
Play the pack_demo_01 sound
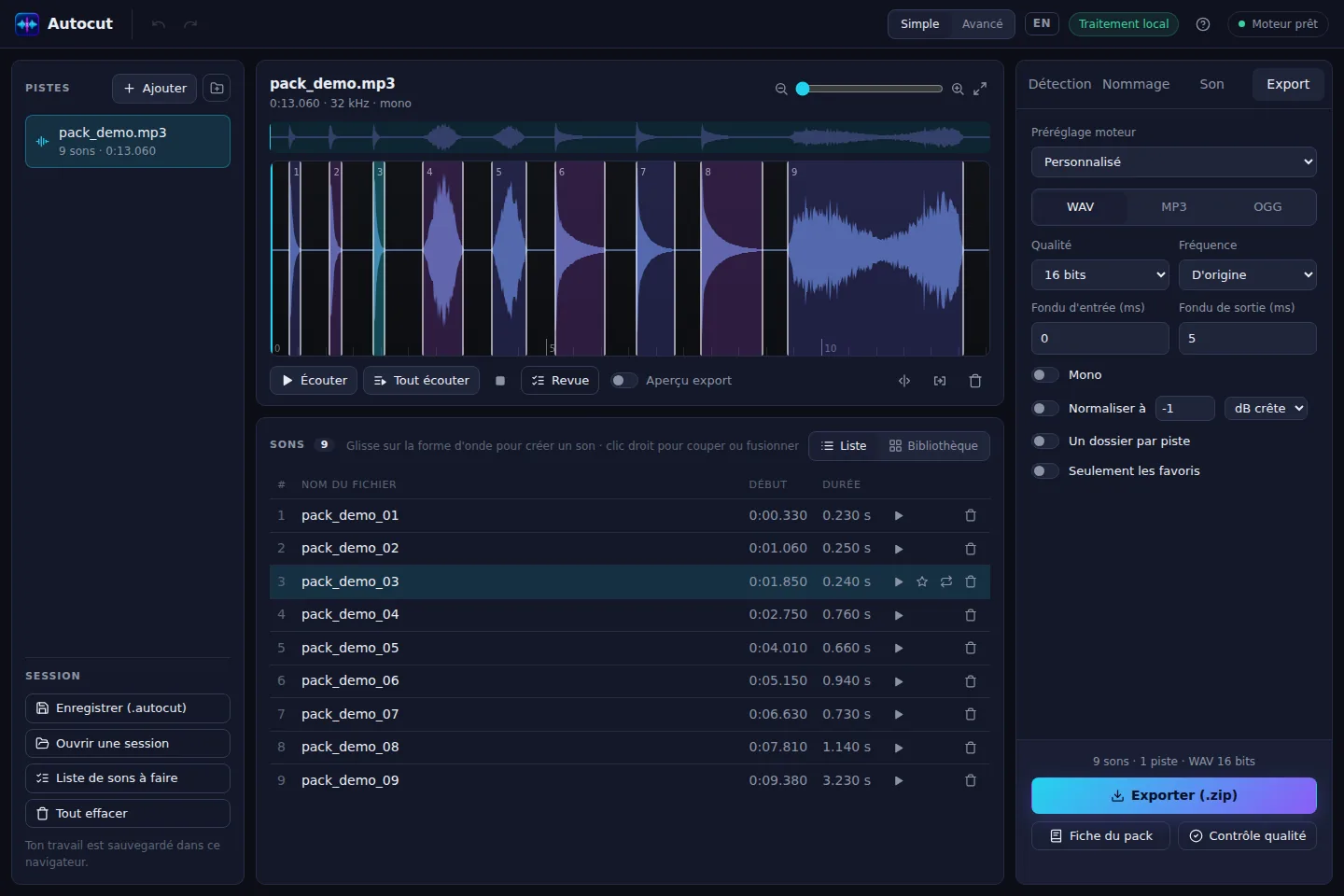pyautogui.click(x=899, y=515)
